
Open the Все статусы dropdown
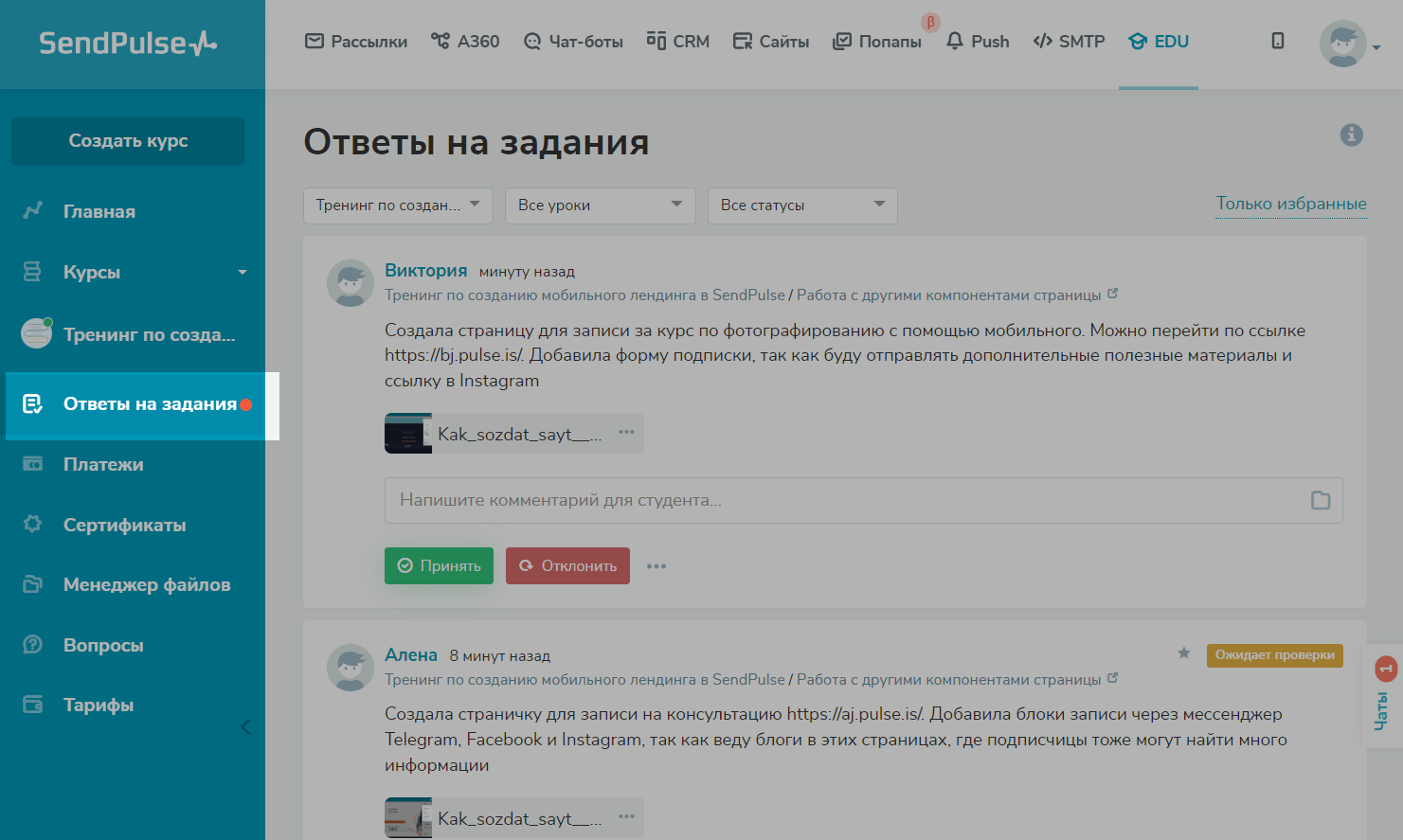pyautogui.click(x=802, y=206)
